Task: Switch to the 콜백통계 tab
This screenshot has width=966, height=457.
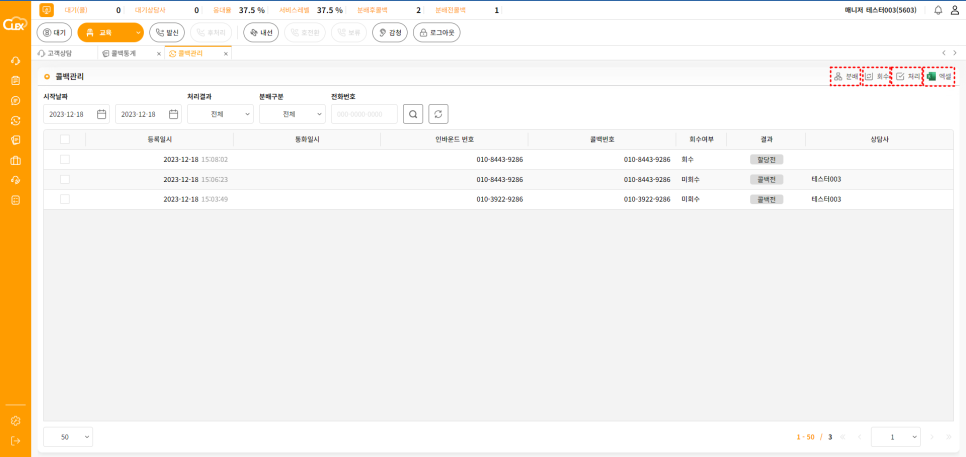Action: pos(125,53)
